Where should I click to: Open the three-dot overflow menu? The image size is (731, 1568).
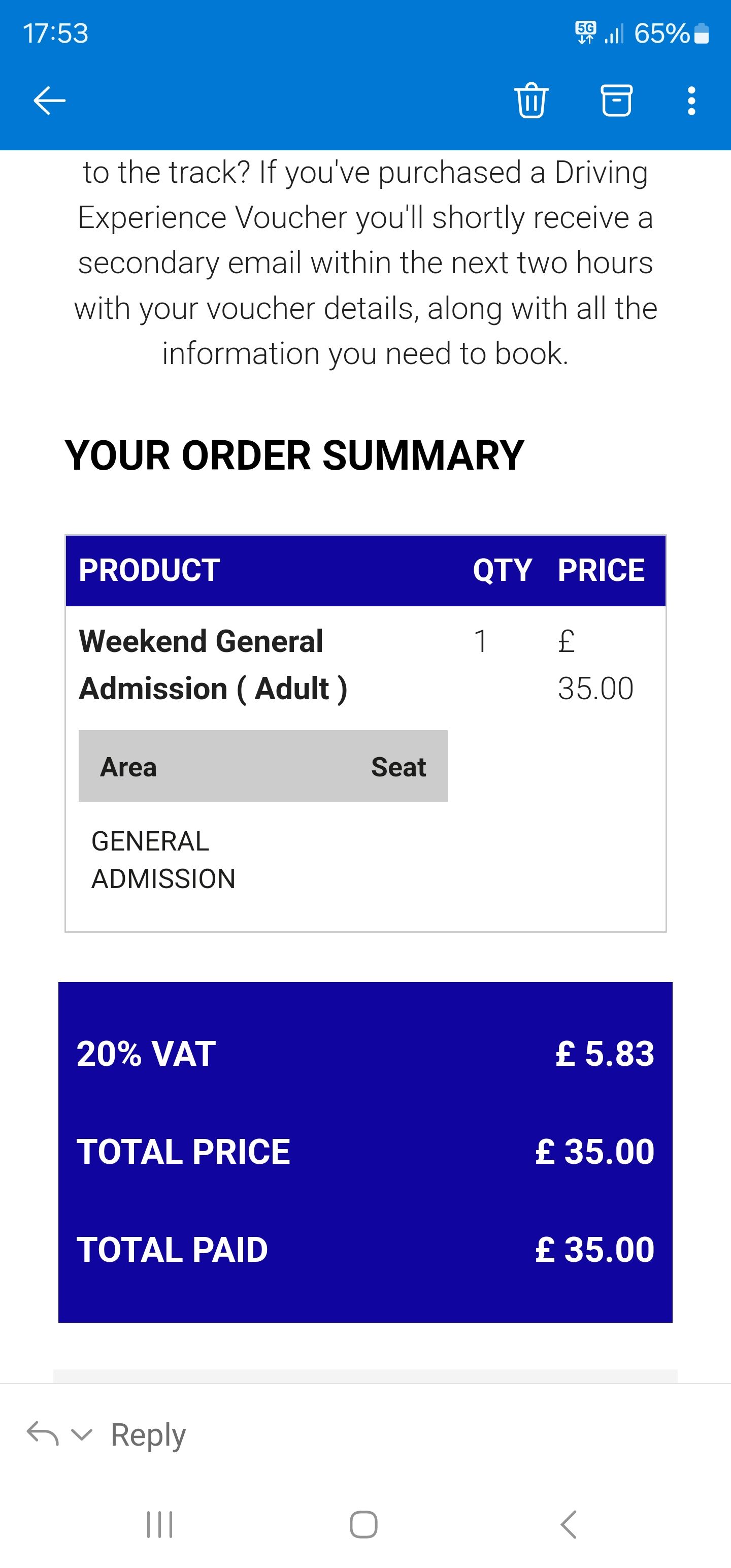[x=691, y=101]
